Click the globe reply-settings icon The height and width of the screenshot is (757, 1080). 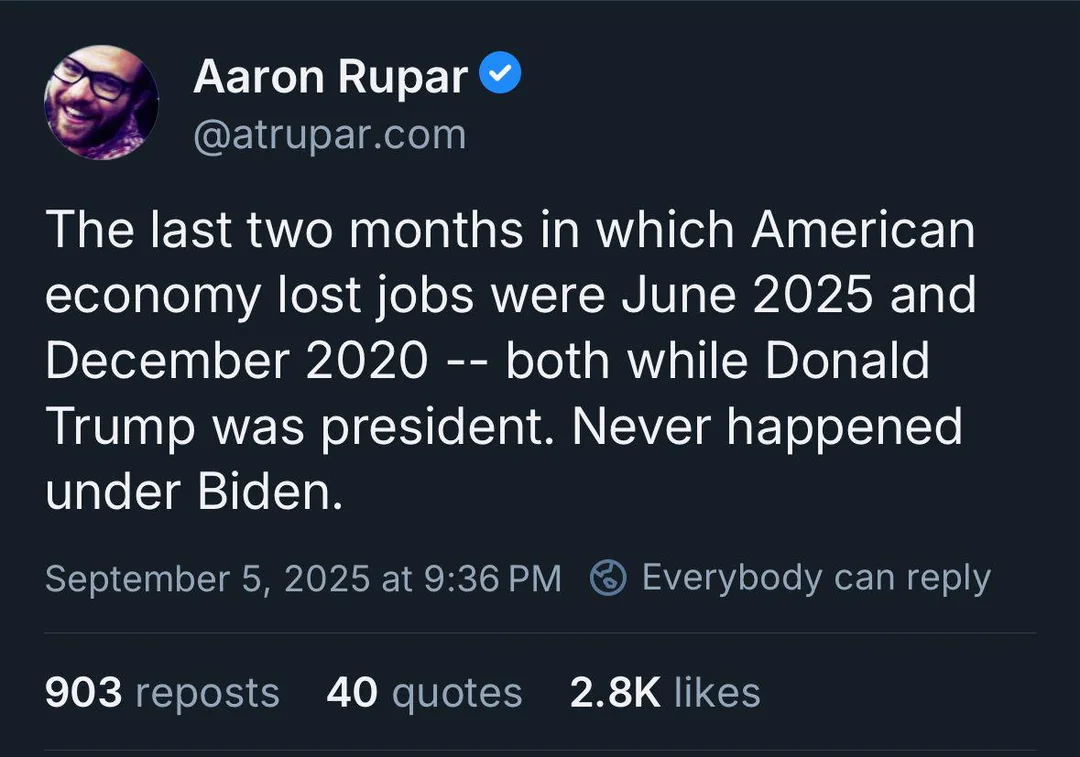coord(608,578)
